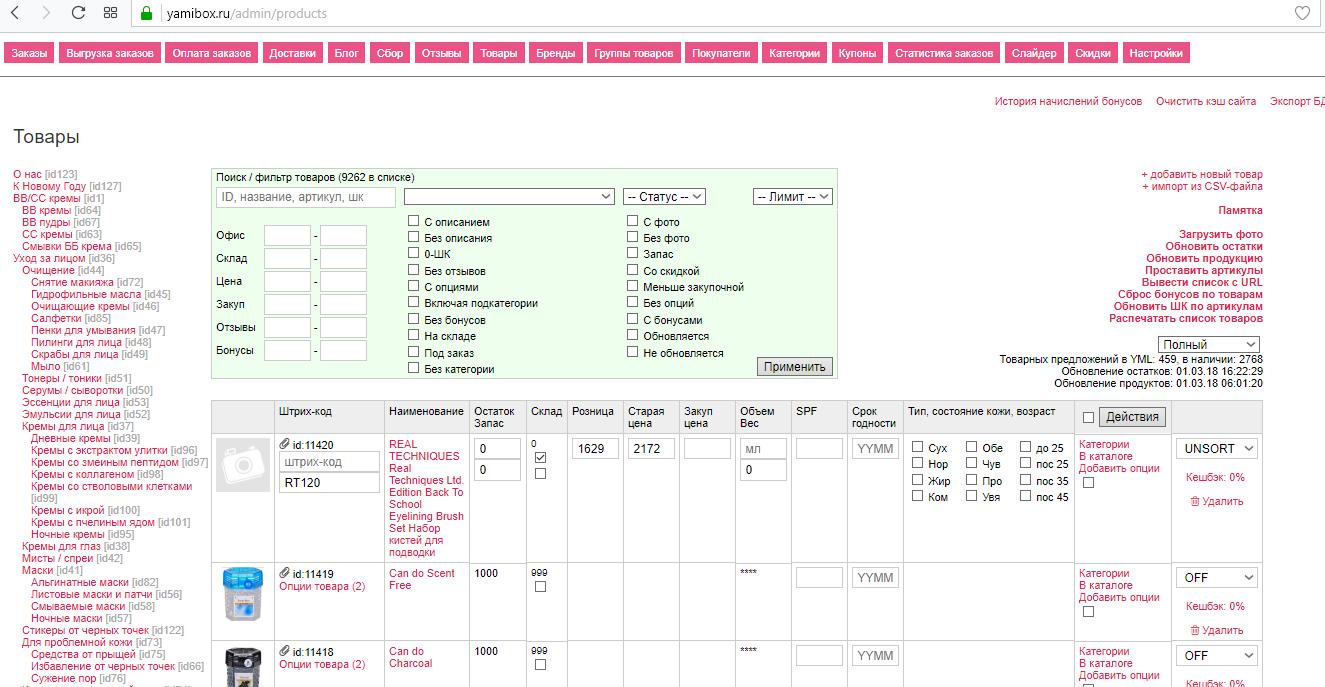Focus the 'ID, название, артикул, шк' search field
The height and width of the screenshot is (687, 1325).
coord(306,198)
